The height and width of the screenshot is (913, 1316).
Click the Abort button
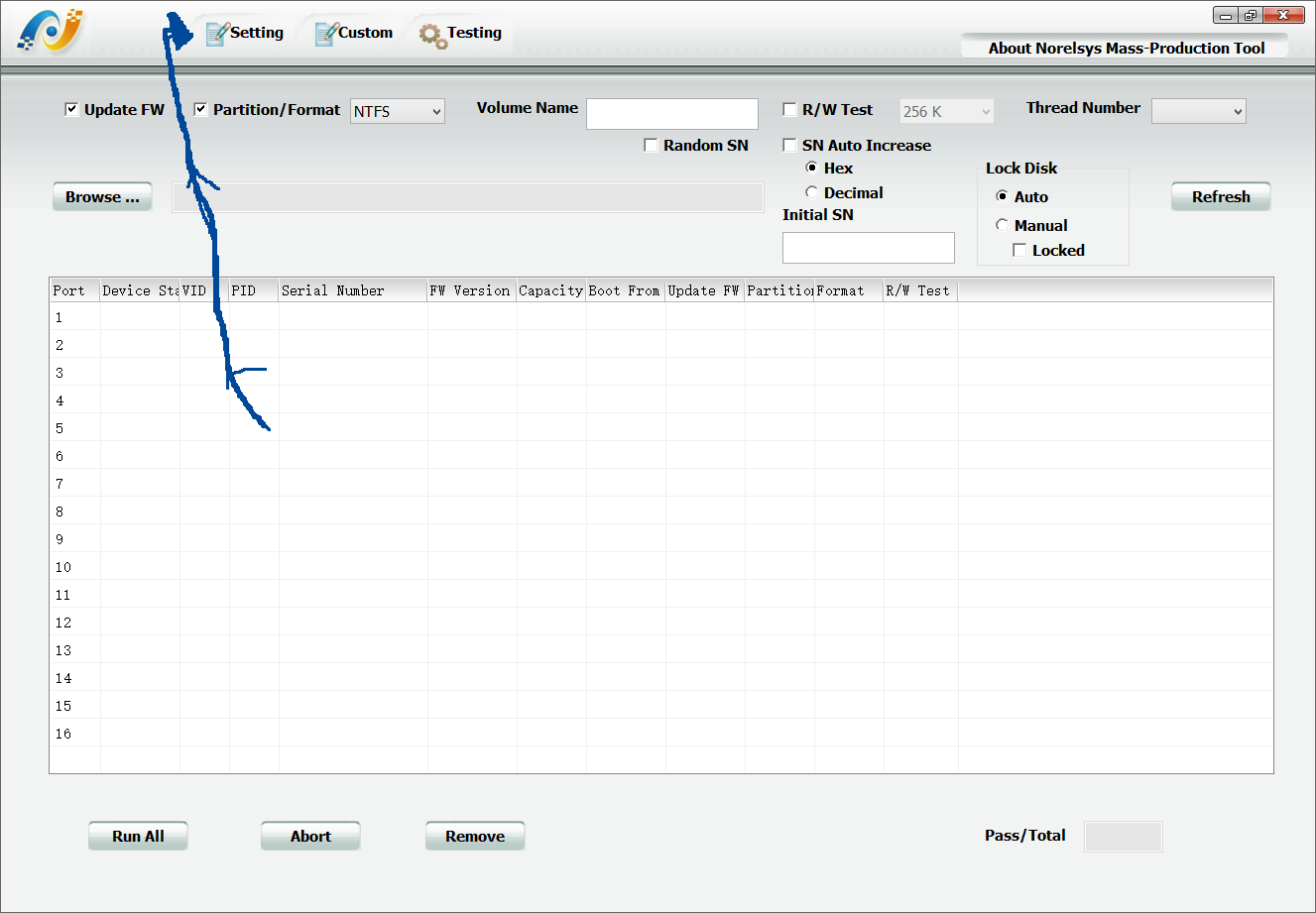[310, 836]
